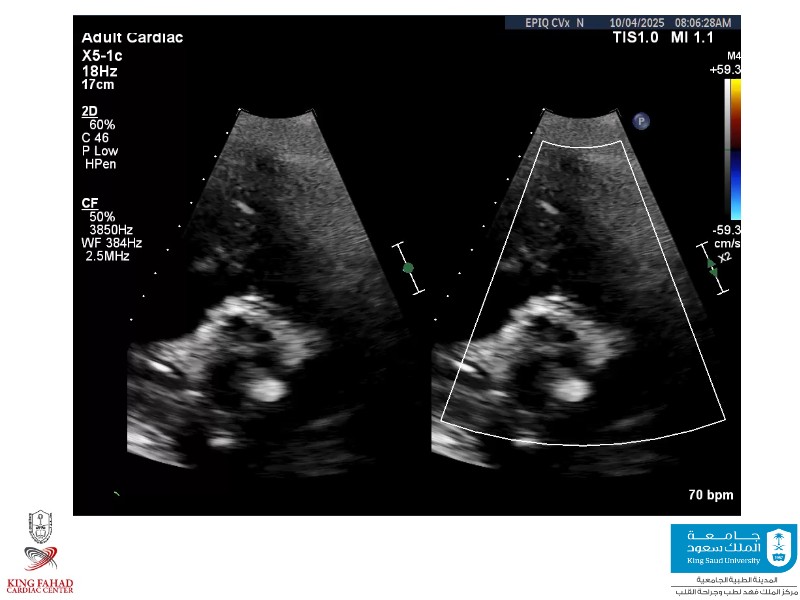Click the blue P probe orientation marker

tap(641, 121)
